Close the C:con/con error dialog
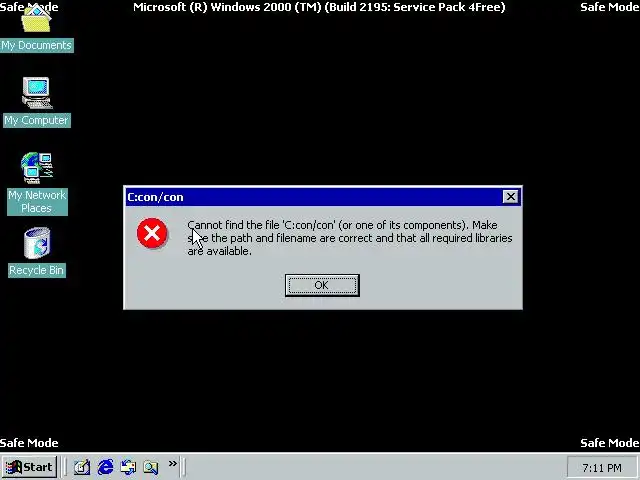The image size is (640, 480). pyautogui.click(x=510, y=197)
